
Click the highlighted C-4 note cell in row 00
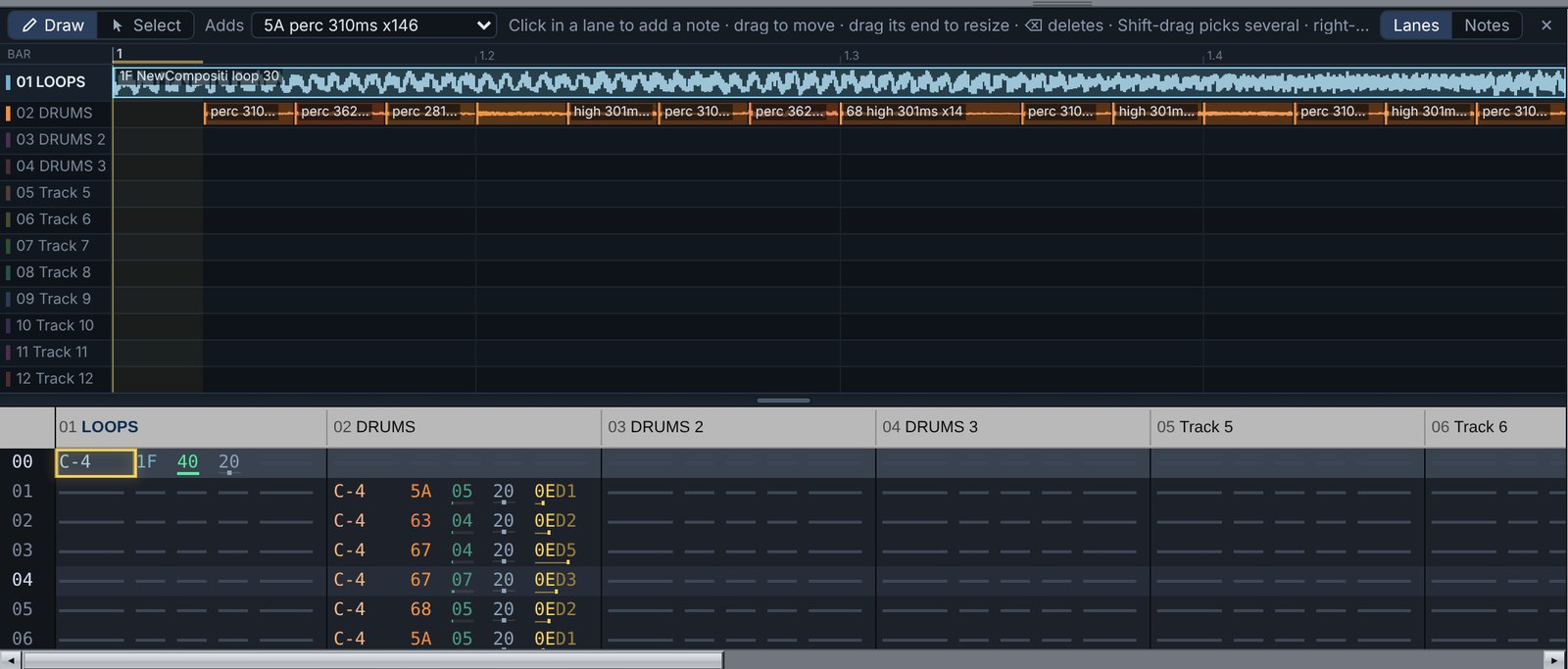pos(95,462)
